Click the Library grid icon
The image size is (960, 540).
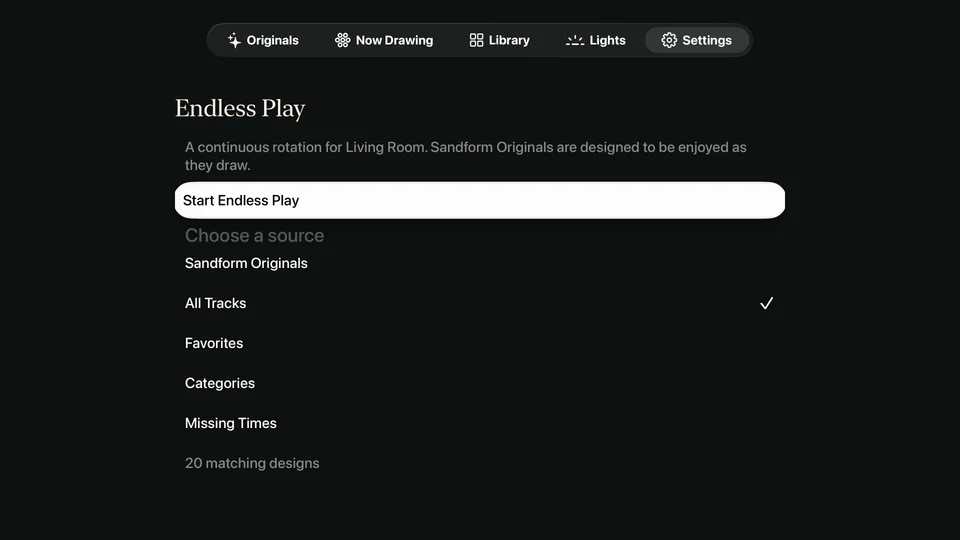(476, 40)
